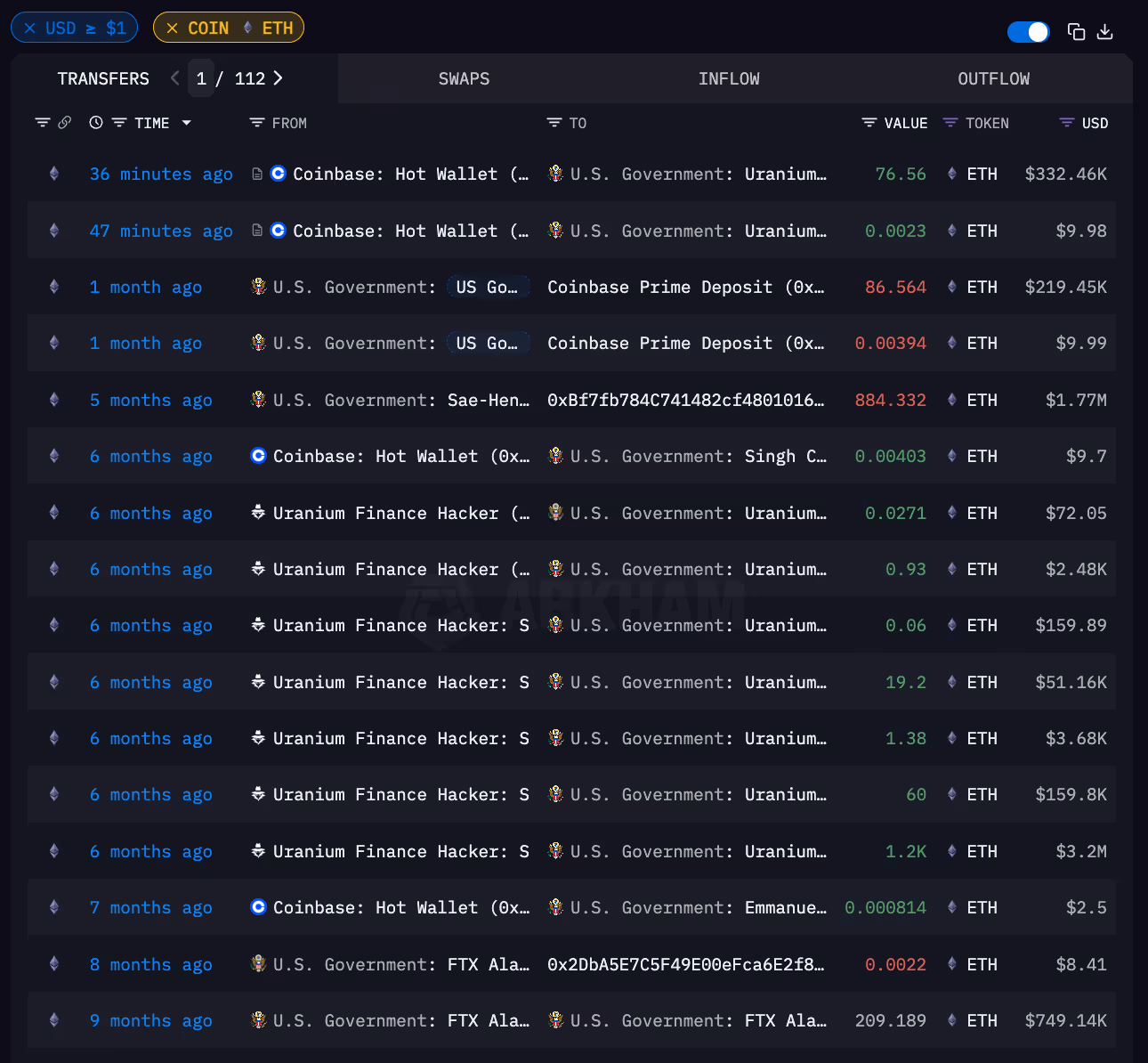The width and height of the screenshot is (1148, 1063).
Task: Open the 7 months ago transaction link
Action: (150, 908)
